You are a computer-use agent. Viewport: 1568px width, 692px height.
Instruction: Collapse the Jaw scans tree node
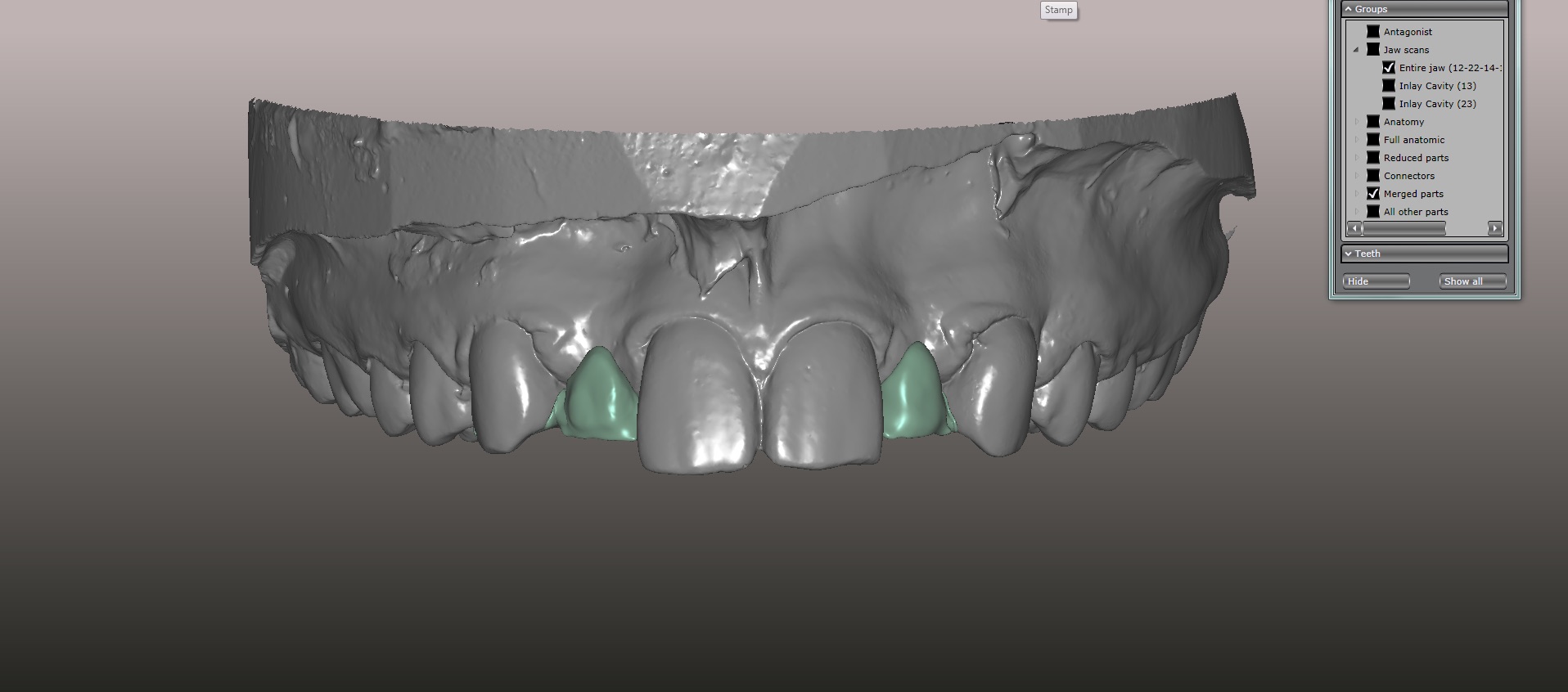tap(1356, 50)
